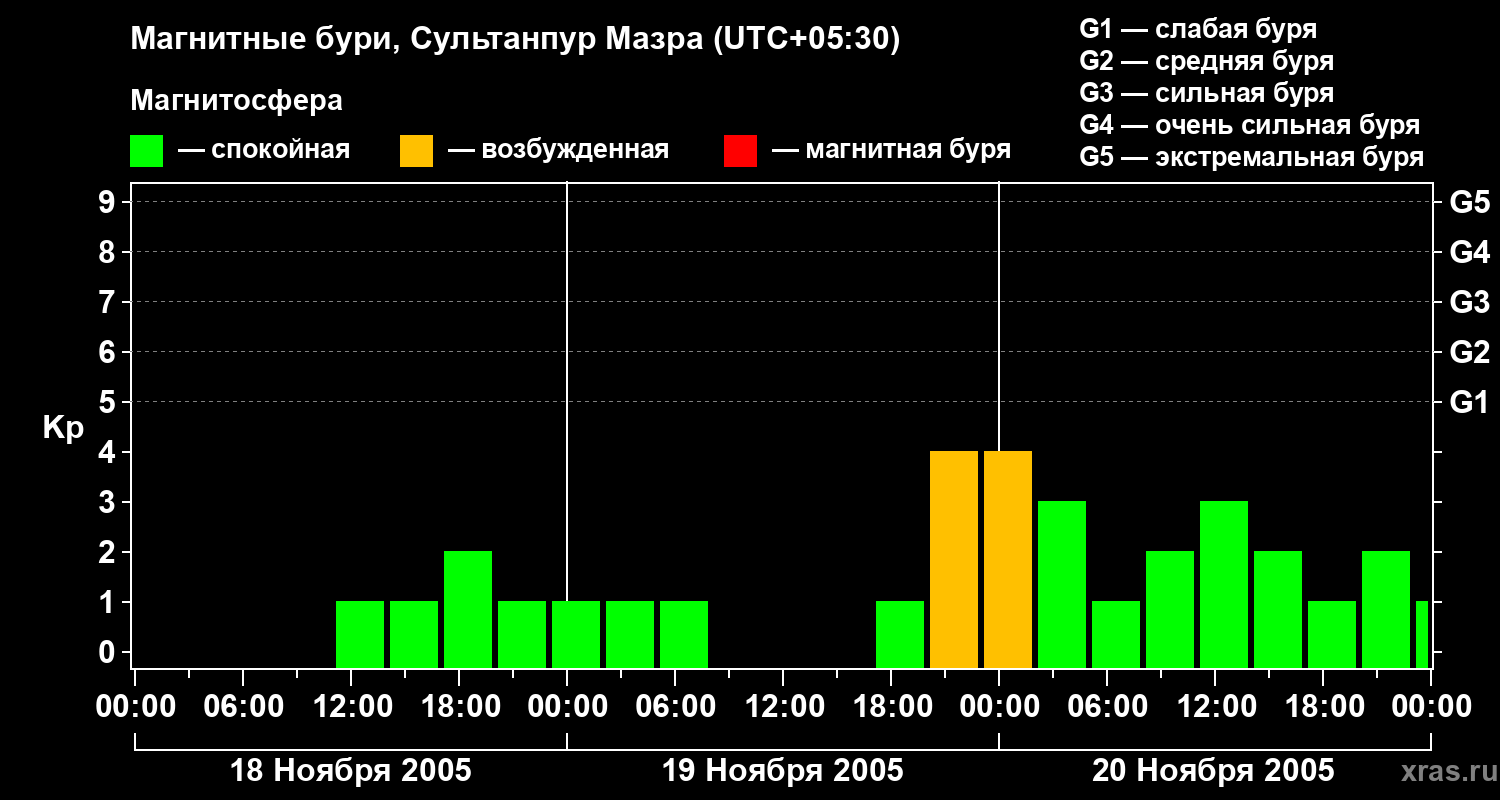
Task: Click the date label 19 Ноября 2005
Action: [x=783, y=770]
